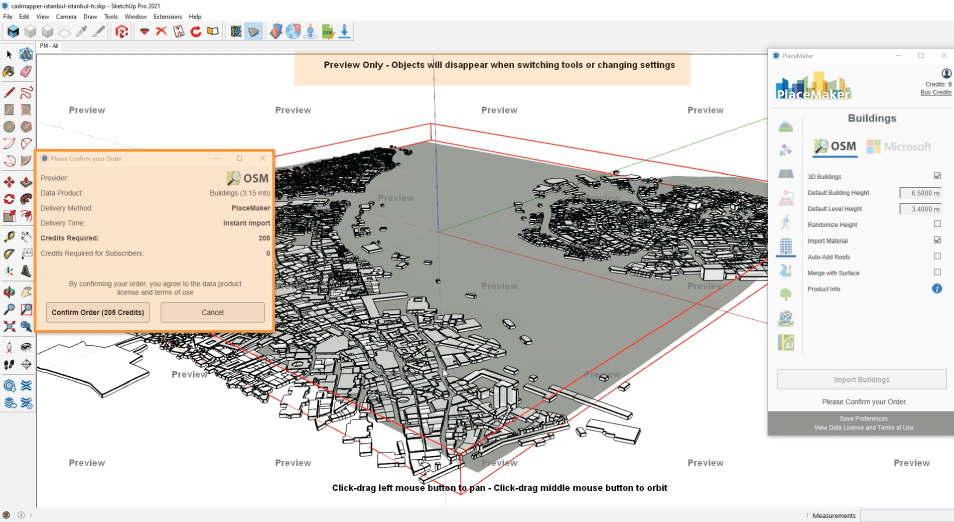Viewport: 954px width, 522px height.
Task: Select the Freehand squiggle tool
Action: point(26,92)
